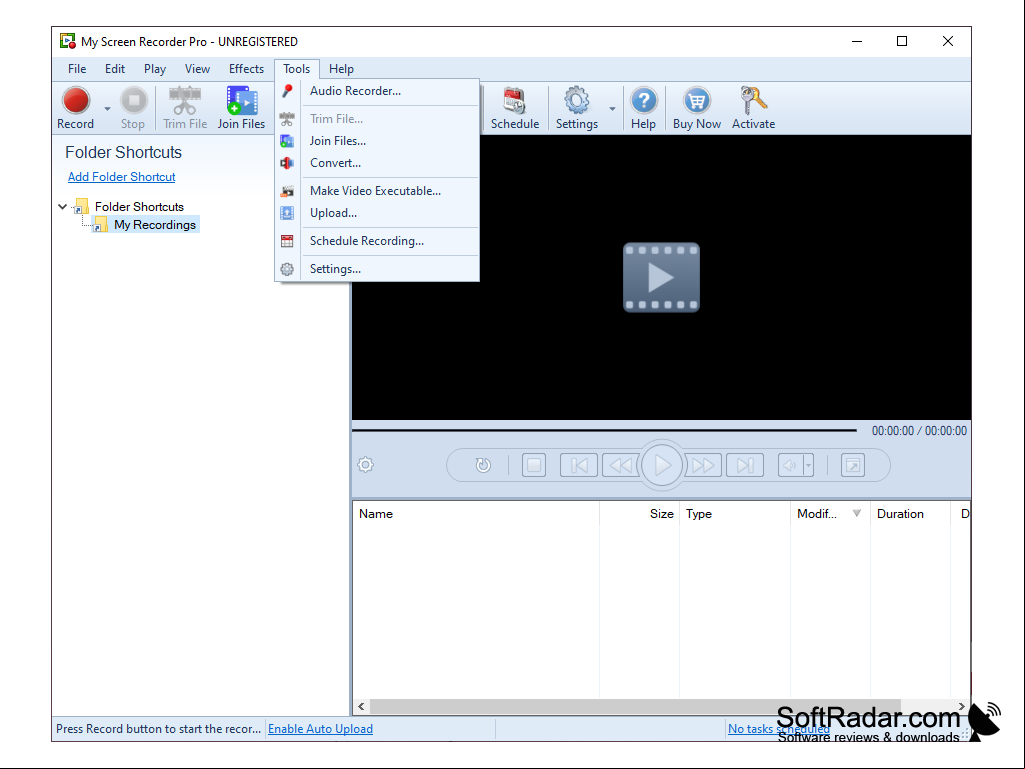Click the playback seek bar
This screenshot has height=769, width=1025.
tap(604, 430)
